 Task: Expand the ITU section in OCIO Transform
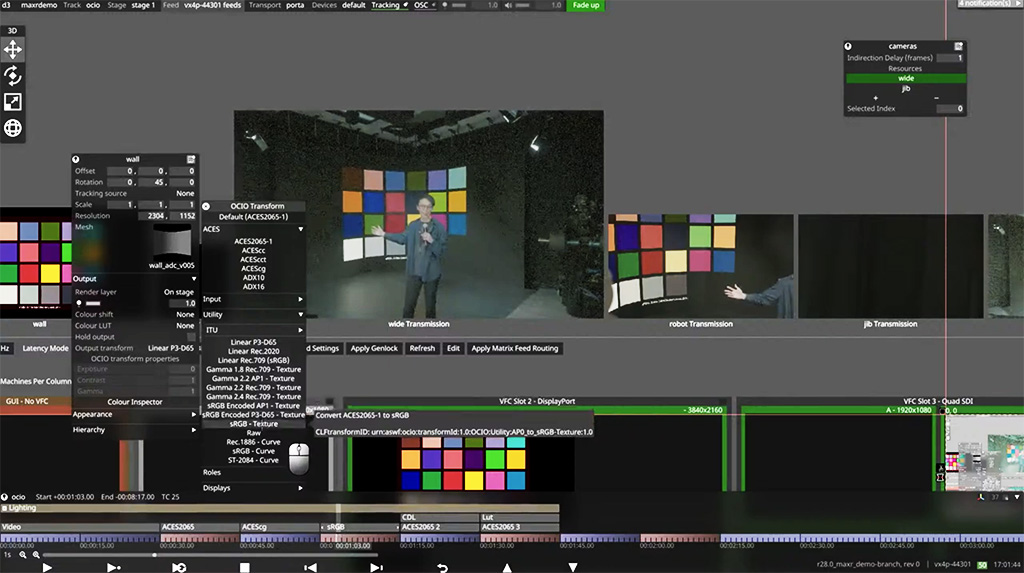pyautogui.click(x=300, y=330)
